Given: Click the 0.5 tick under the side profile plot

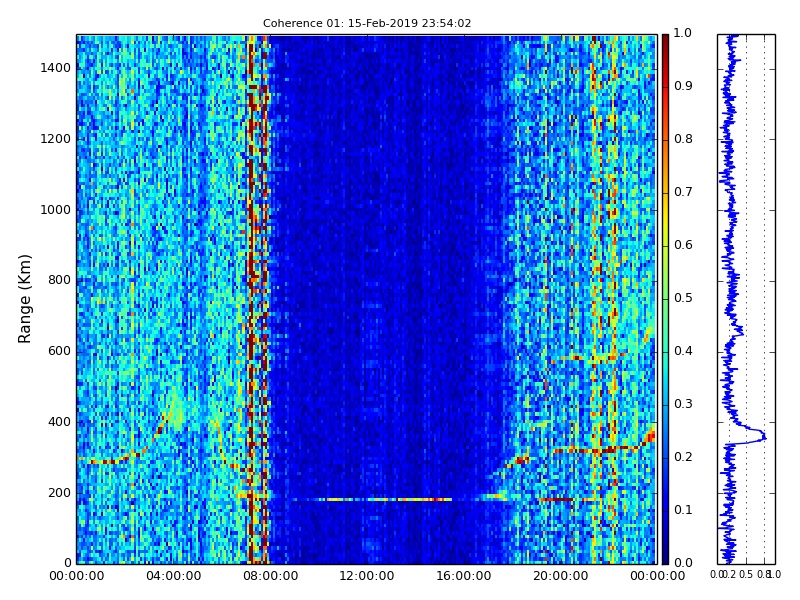Looking at the screenshot, I should coord(746,575).
